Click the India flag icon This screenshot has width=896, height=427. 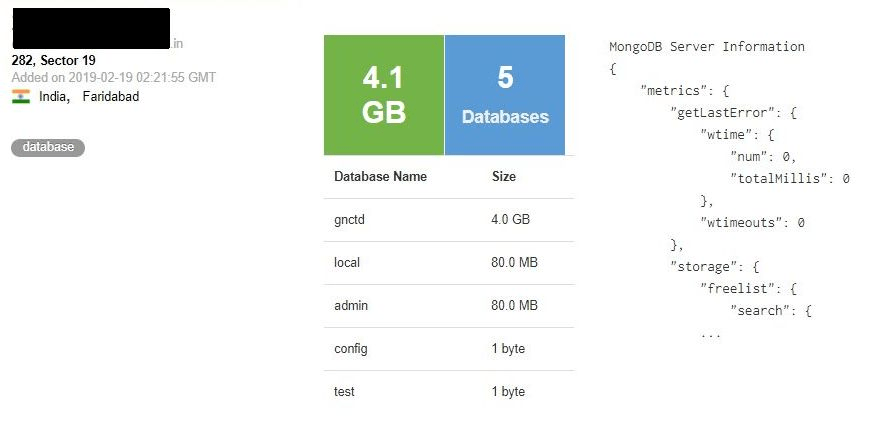(20, 97)
